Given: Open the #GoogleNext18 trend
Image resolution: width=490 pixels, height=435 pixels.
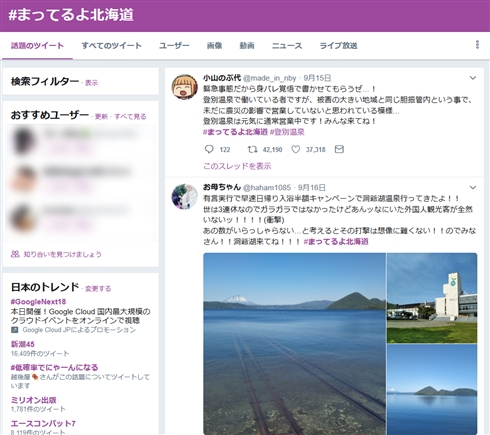Looking at the screenshot, I should click(38, 302).
